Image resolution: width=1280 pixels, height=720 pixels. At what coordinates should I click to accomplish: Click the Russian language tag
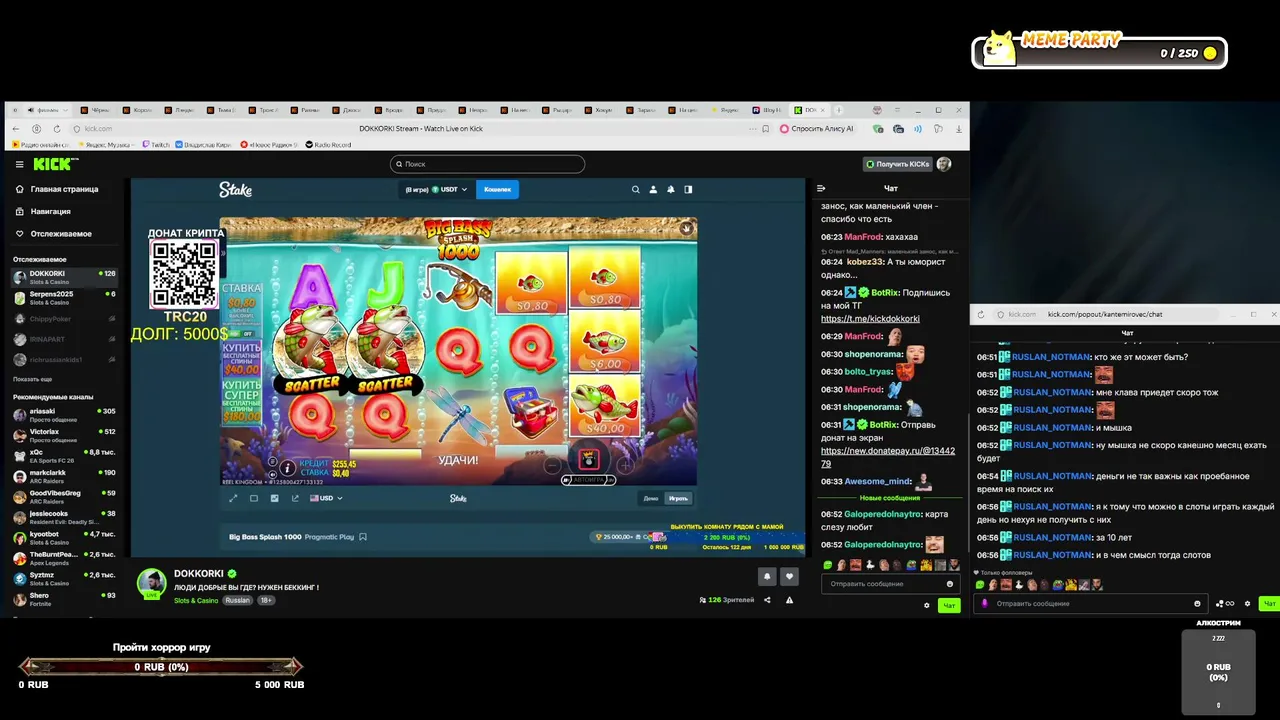point(238,601)
